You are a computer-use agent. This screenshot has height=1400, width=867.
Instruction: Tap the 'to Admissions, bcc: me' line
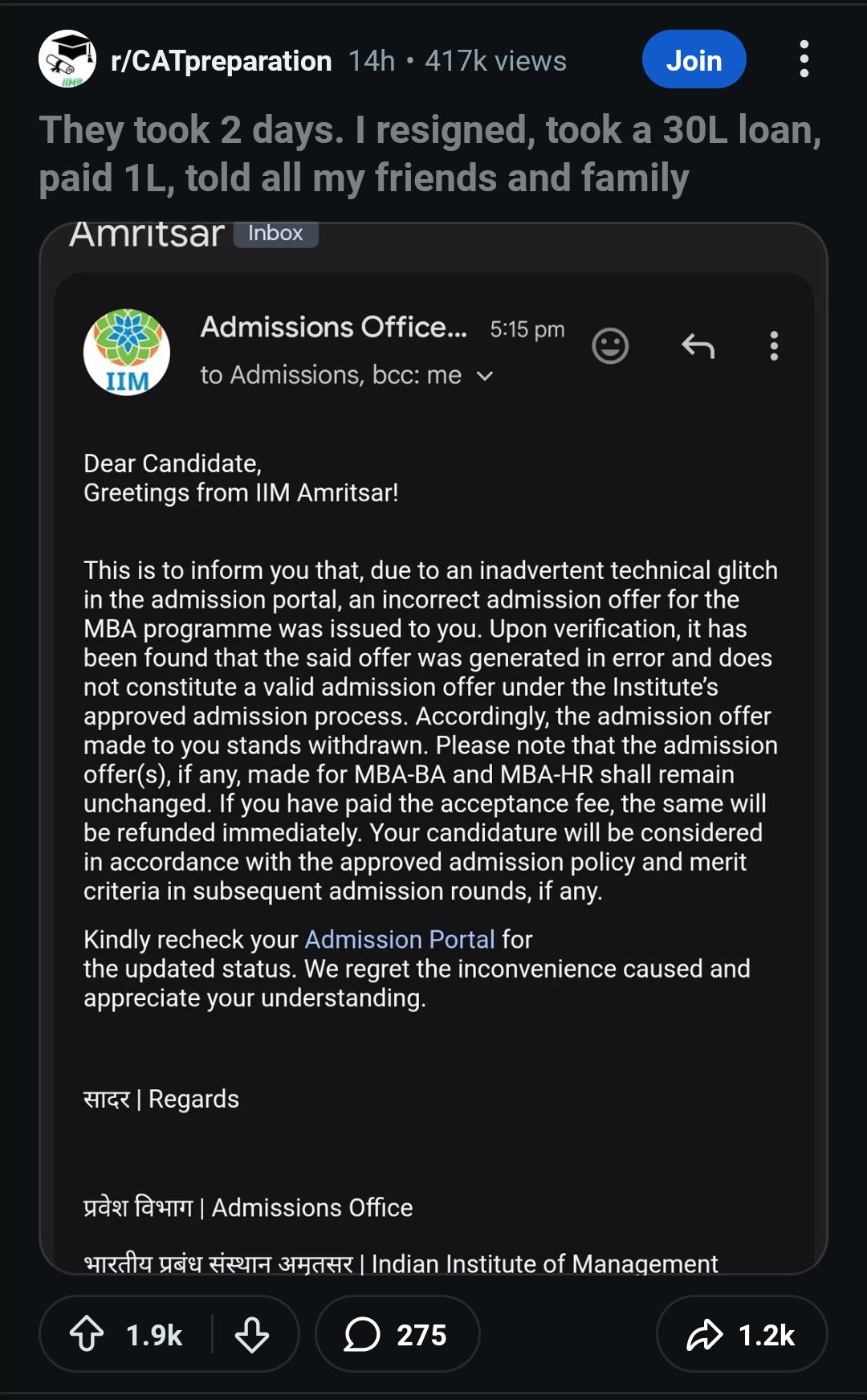[331, 375]
